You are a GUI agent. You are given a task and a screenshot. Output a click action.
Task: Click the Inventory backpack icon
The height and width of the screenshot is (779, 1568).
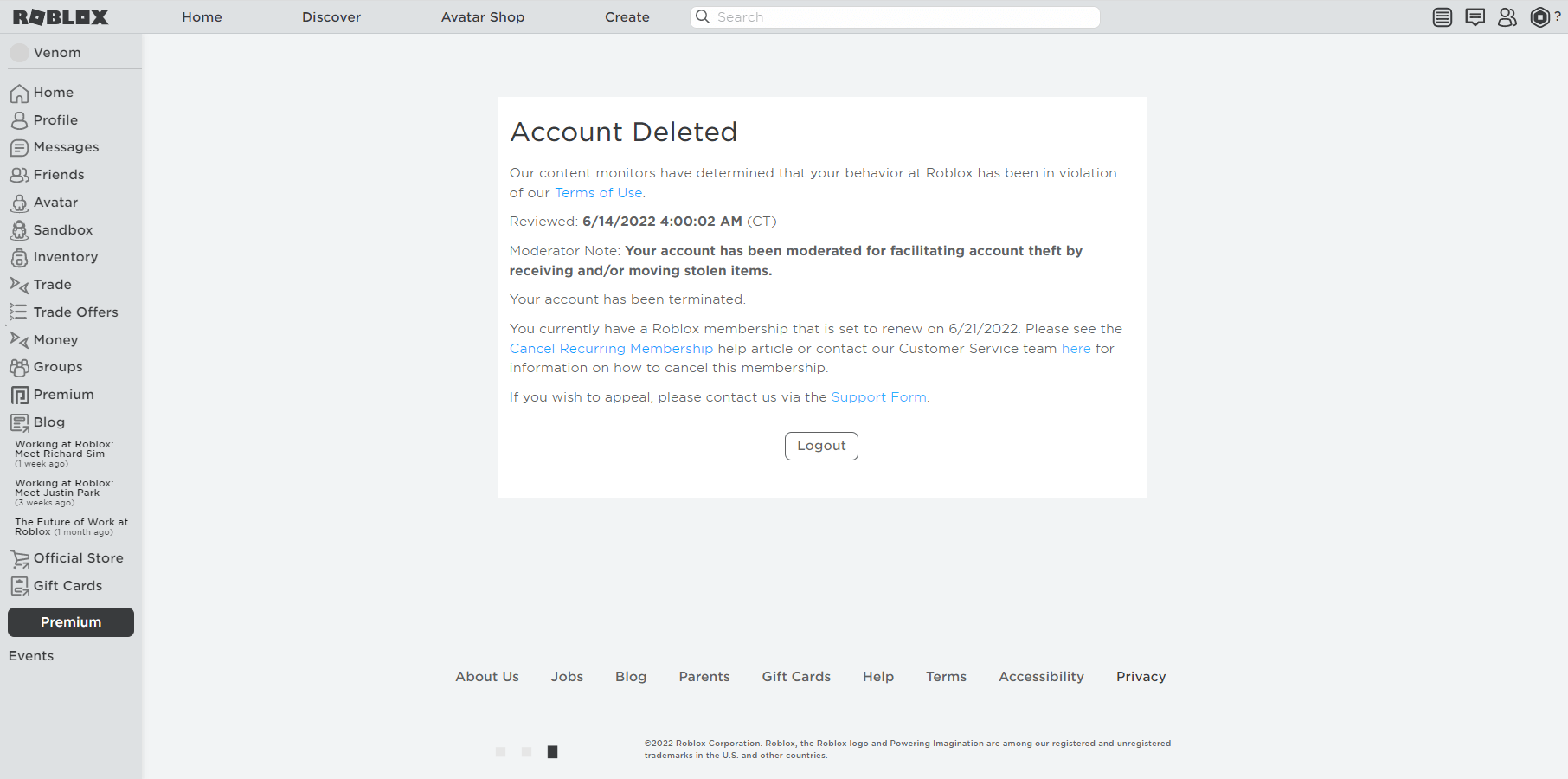[19, 258]
